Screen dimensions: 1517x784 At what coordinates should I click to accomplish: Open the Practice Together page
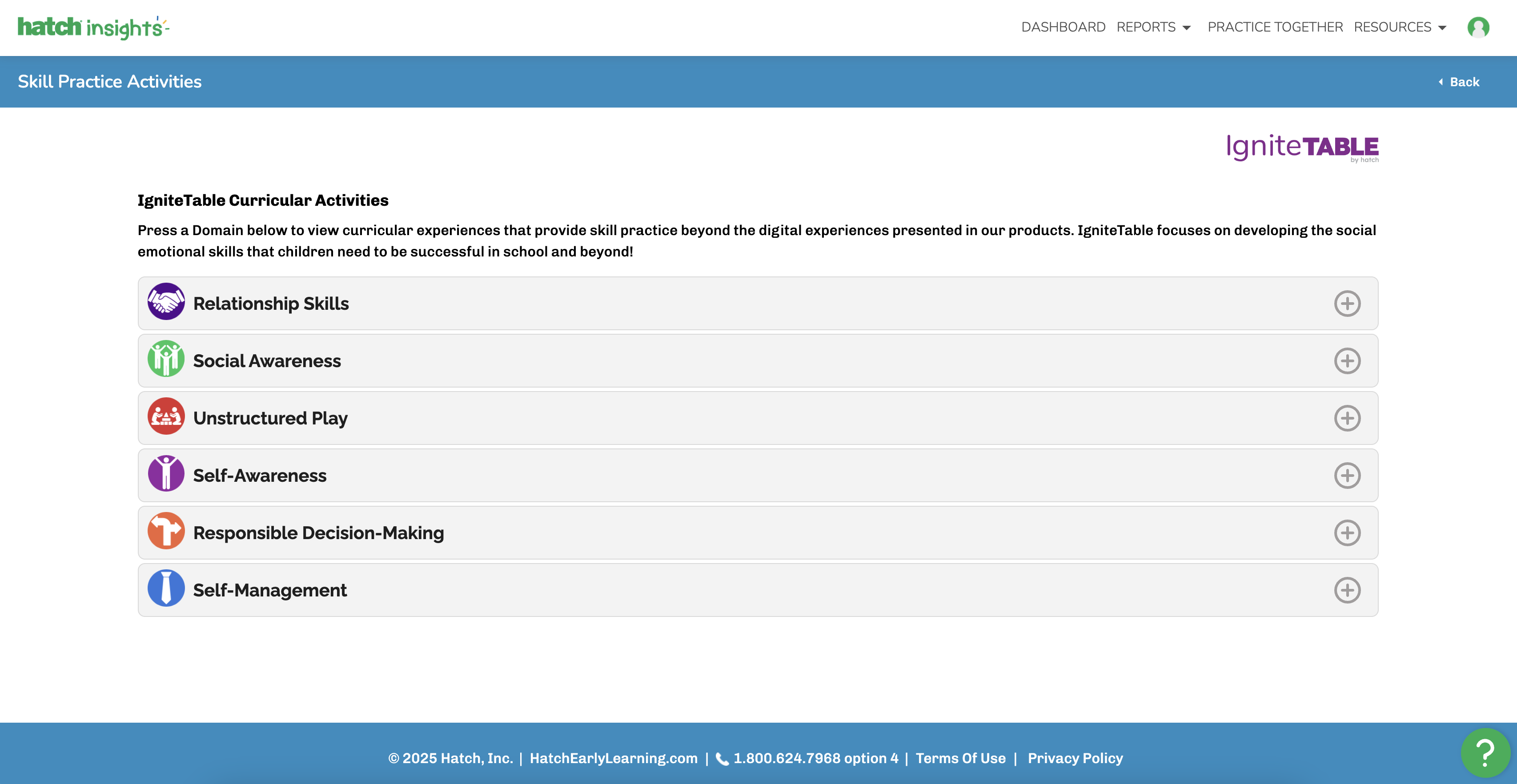click(1275, 27)
